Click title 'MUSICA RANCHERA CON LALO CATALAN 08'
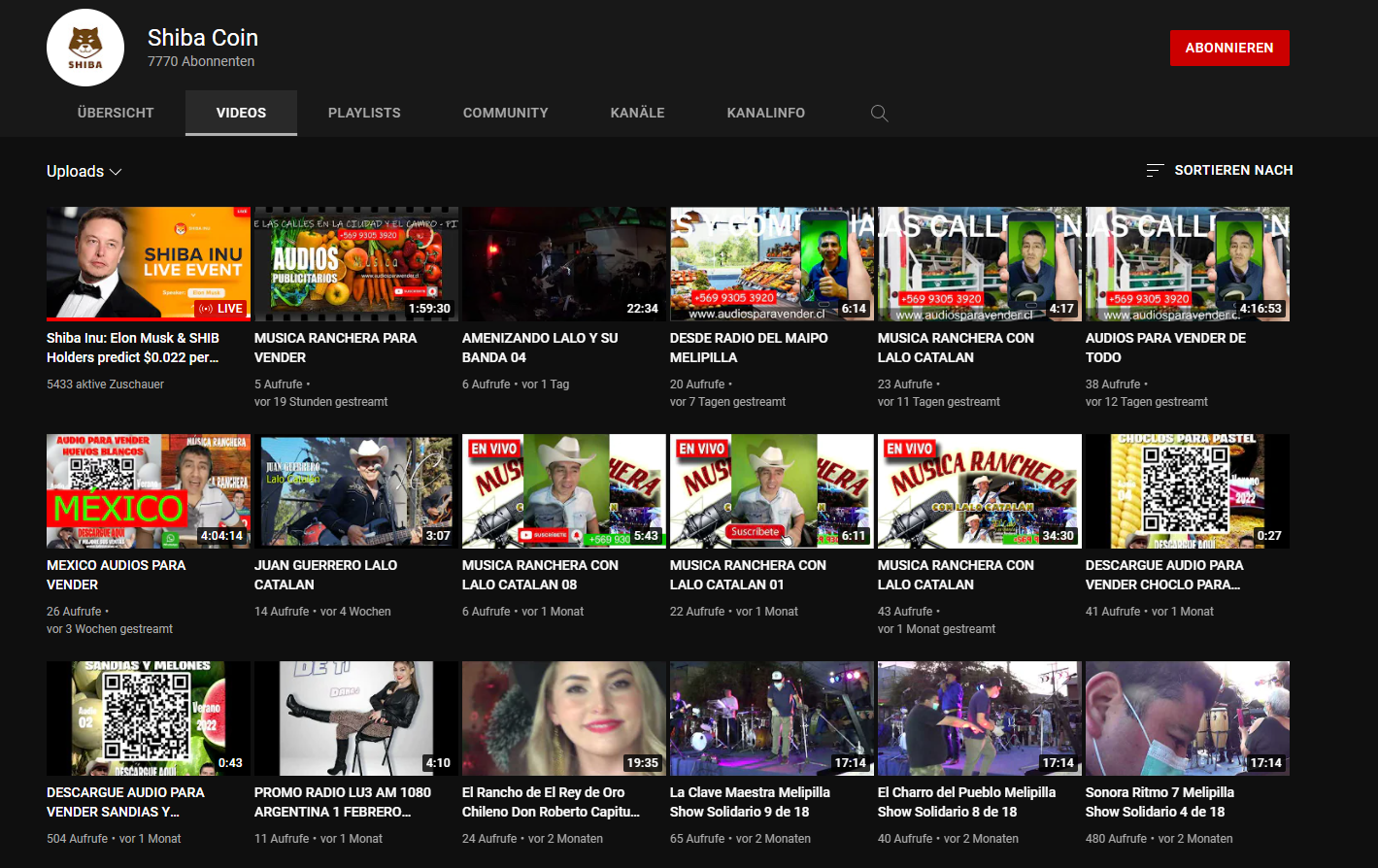Screen dimensions: 1378x868 (x=540, y=575)
